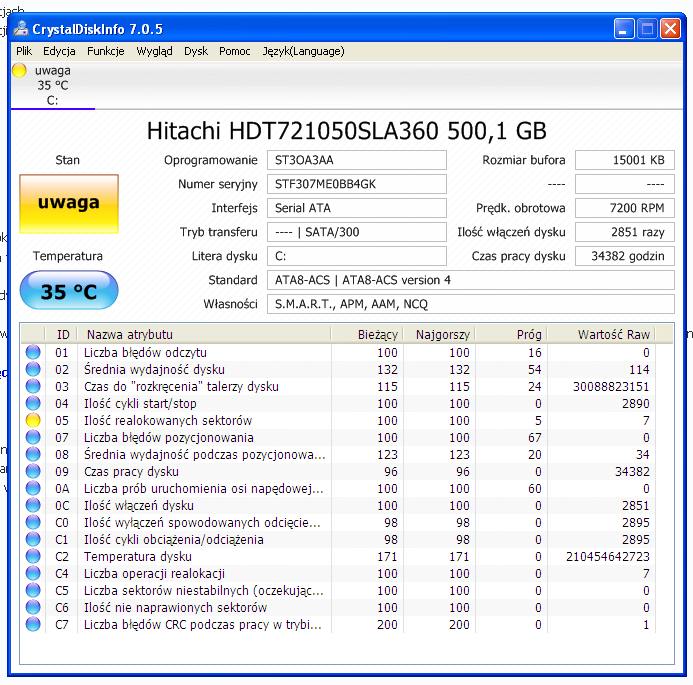Click the Serial ATA interface field
This screenshot has height=685, width=693.
[357, 208]
